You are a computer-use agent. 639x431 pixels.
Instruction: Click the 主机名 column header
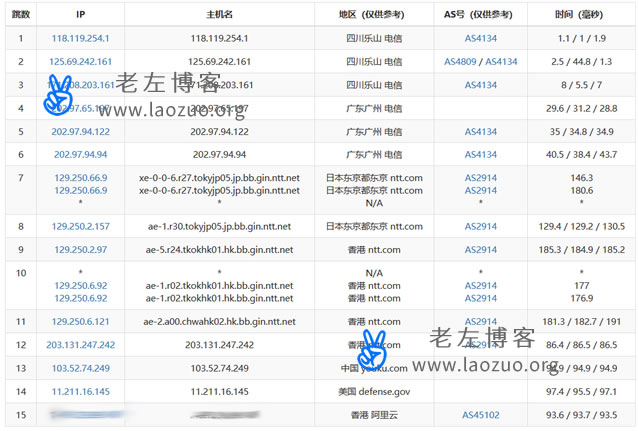(x=219, y=14)
